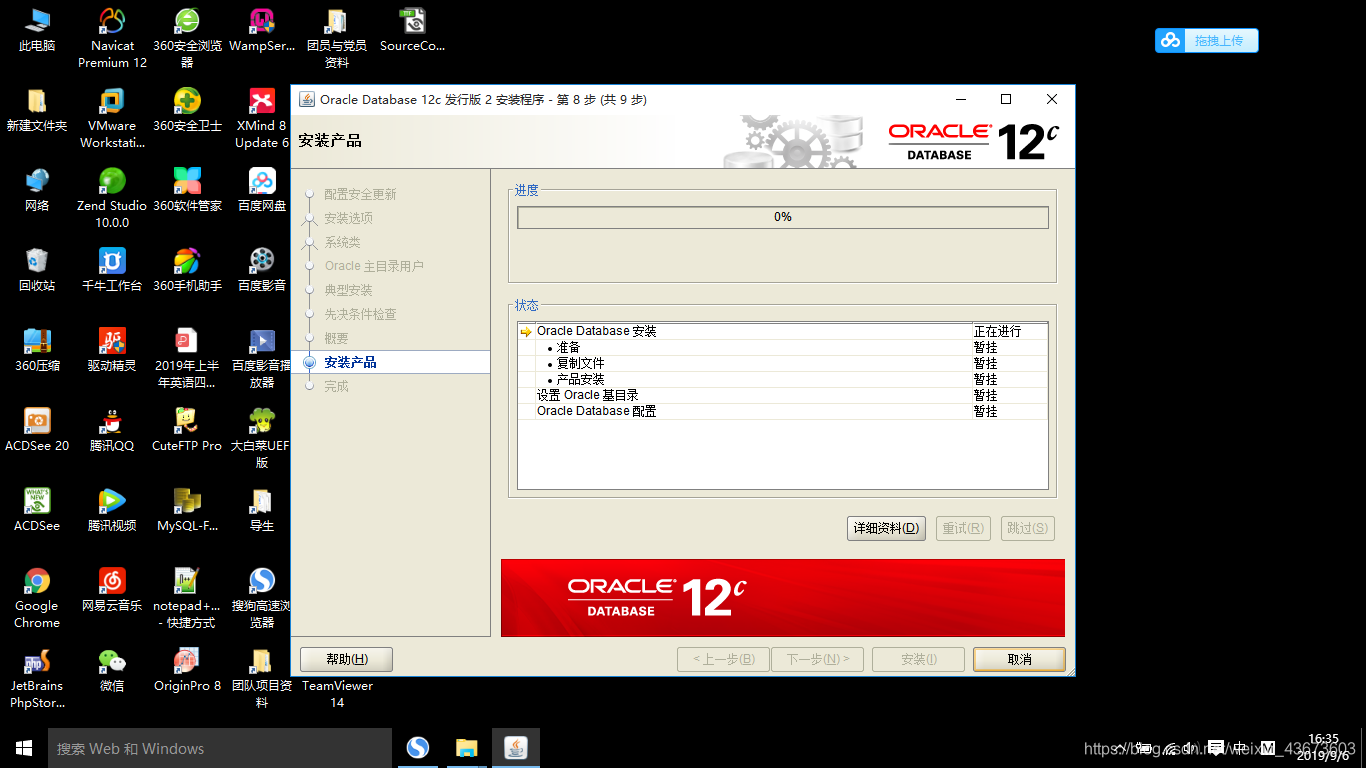Viewport: 1366px width, 768px height.
Task: Click the 详细资料(D) button
Action: [x=886, y=528]
